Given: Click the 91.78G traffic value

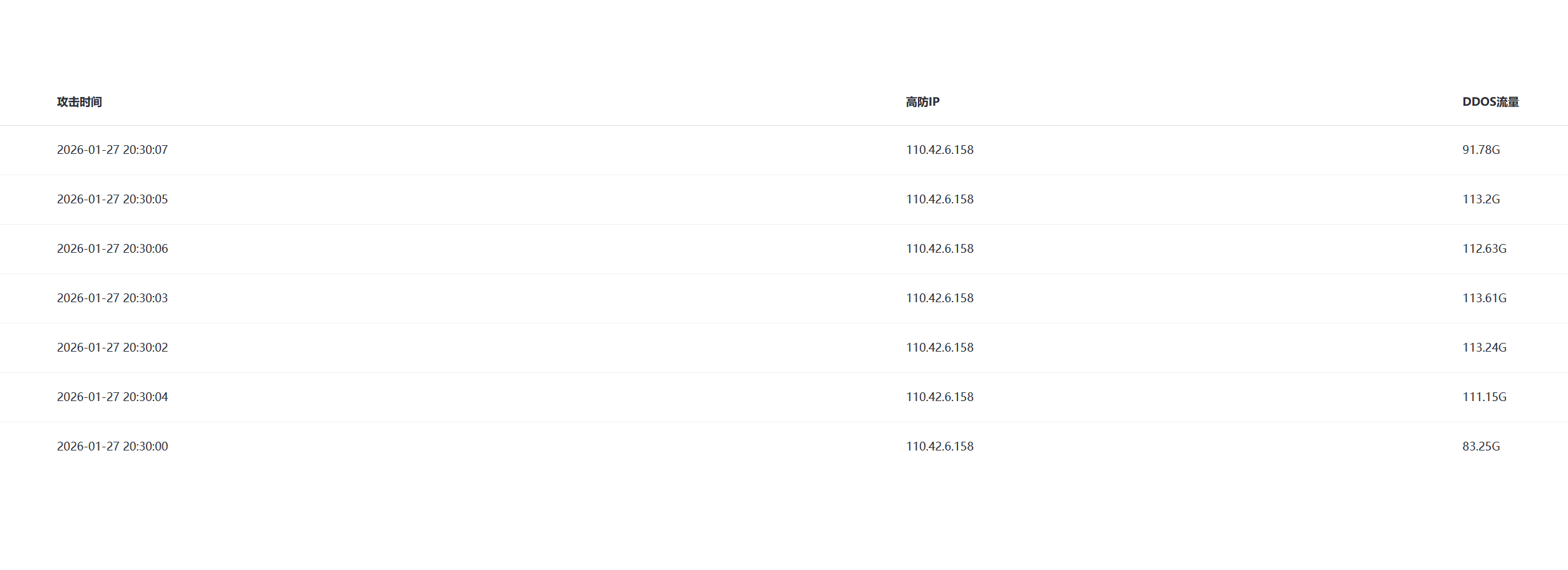Looking at the screenshot, I should click(1481, 150).
